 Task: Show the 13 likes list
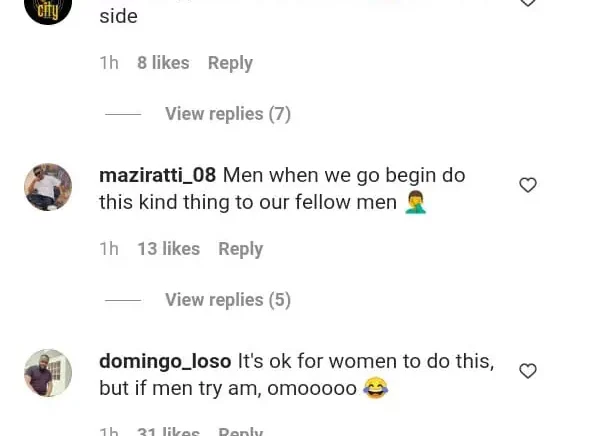pos(168,249)
